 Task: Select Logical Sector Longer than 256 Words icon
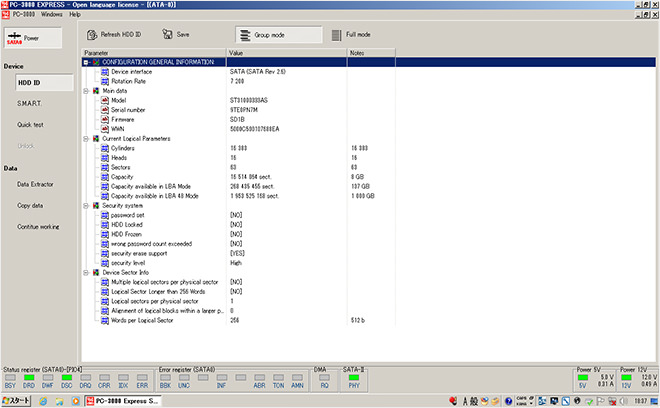coord(105,292)
